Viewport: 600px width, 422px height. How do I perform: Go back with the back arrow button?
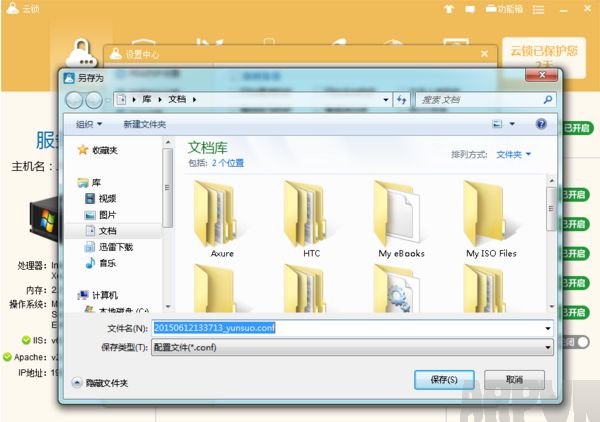(74, 100)
